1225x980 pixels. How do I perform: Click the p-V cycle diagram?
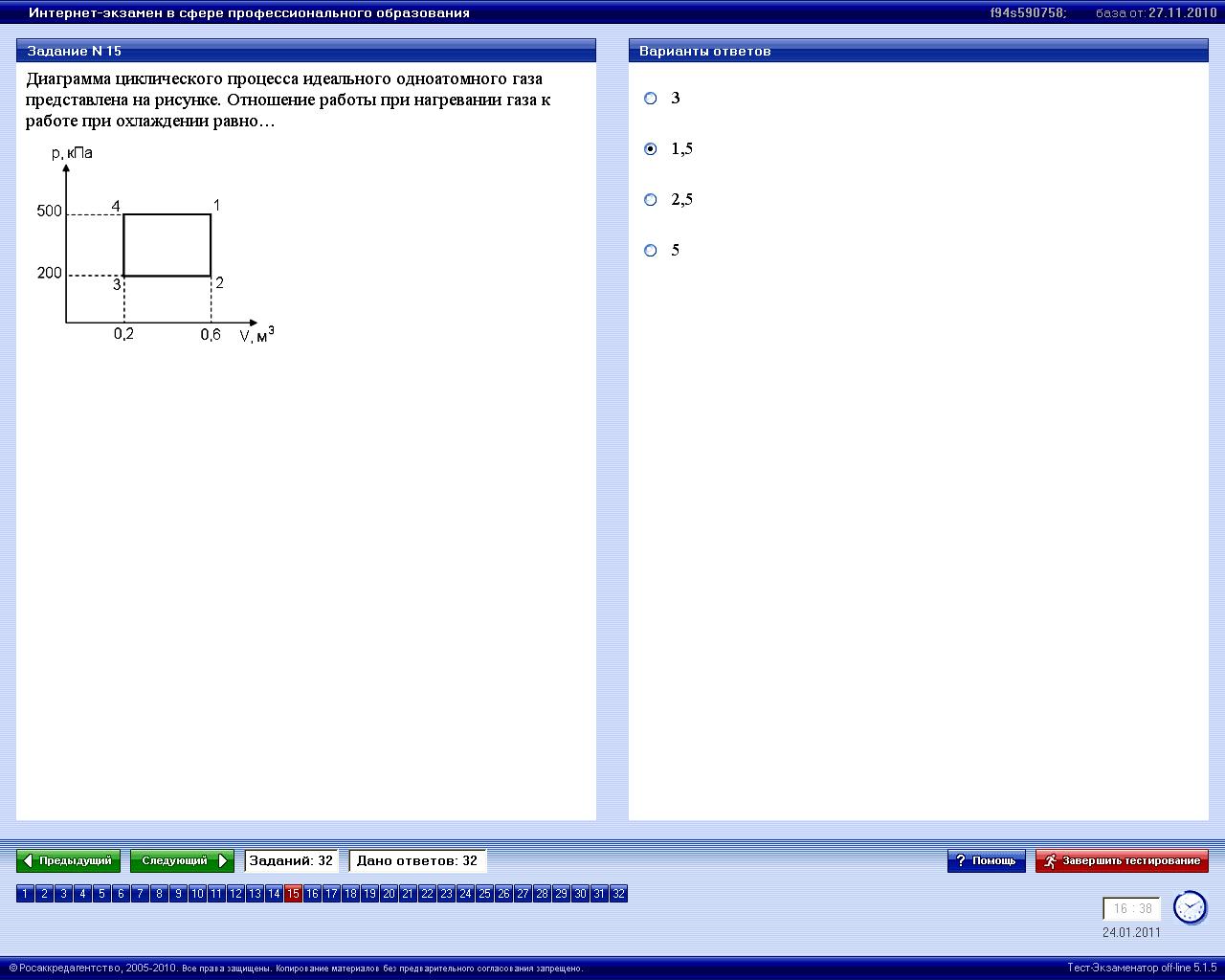click(156, 244)
